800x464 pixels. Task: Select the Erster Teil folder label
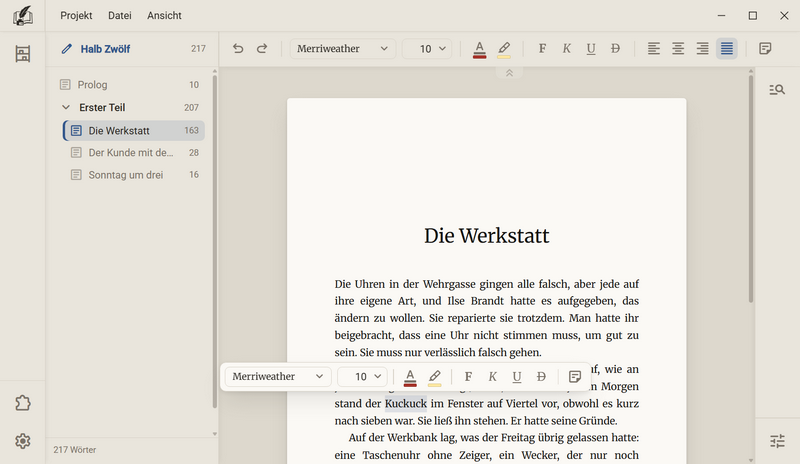pos(102,108)
